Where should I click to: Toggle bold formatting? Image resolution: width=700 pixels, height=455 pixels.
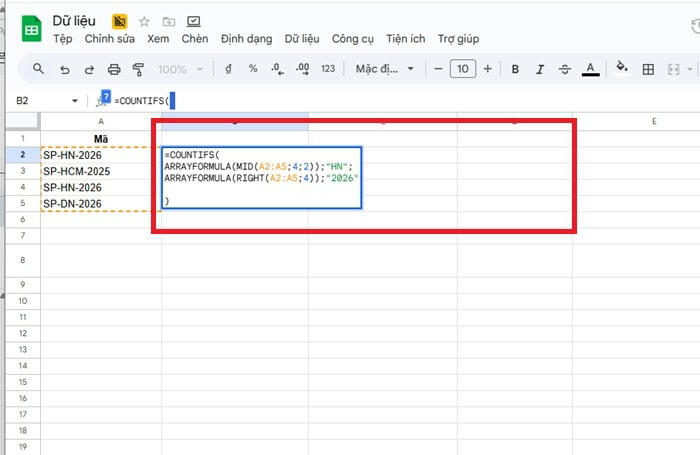515,69
